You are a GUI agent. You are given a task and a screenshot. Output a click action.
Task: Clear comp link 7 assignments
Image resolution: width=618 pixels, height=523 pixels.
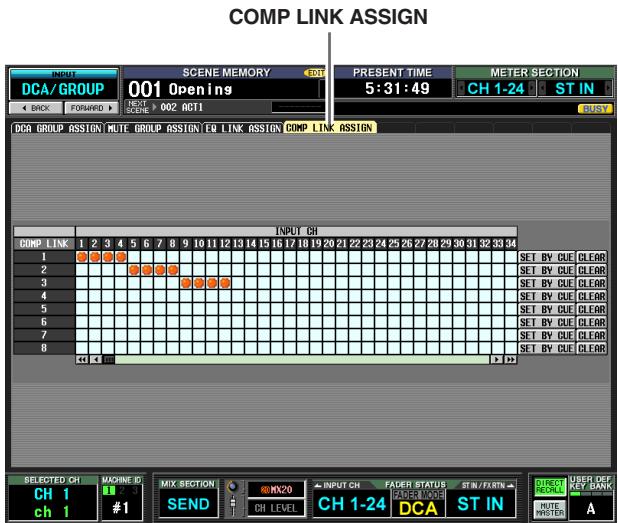(591, 335)
